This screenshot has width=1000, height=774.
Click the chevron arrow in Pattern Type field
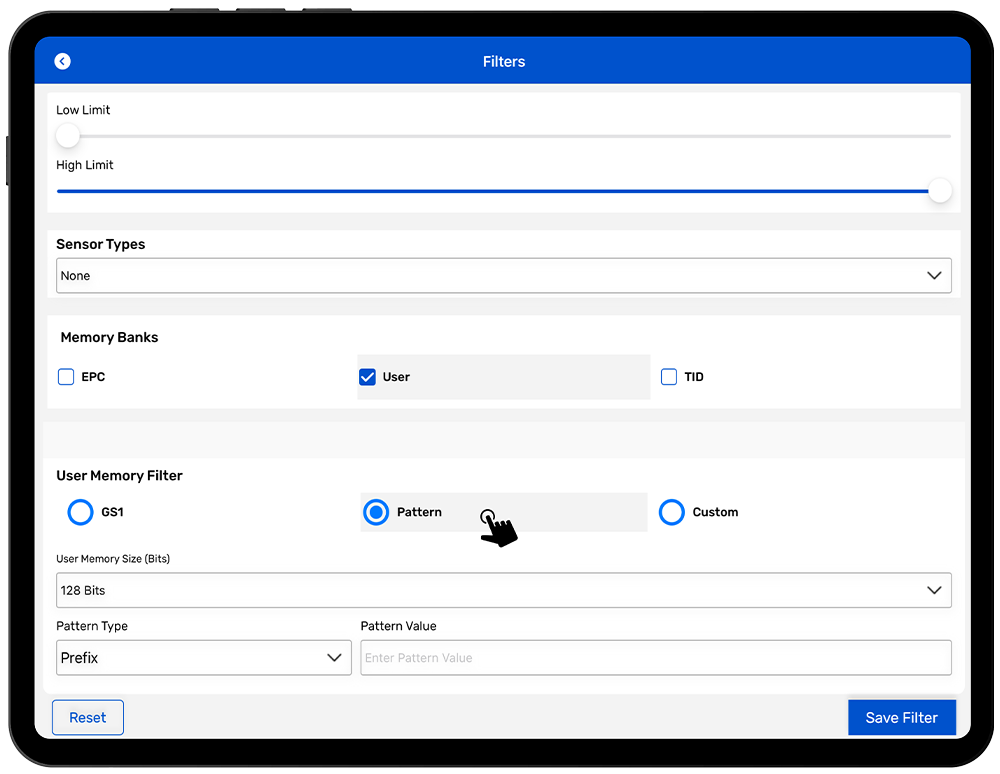334,658
